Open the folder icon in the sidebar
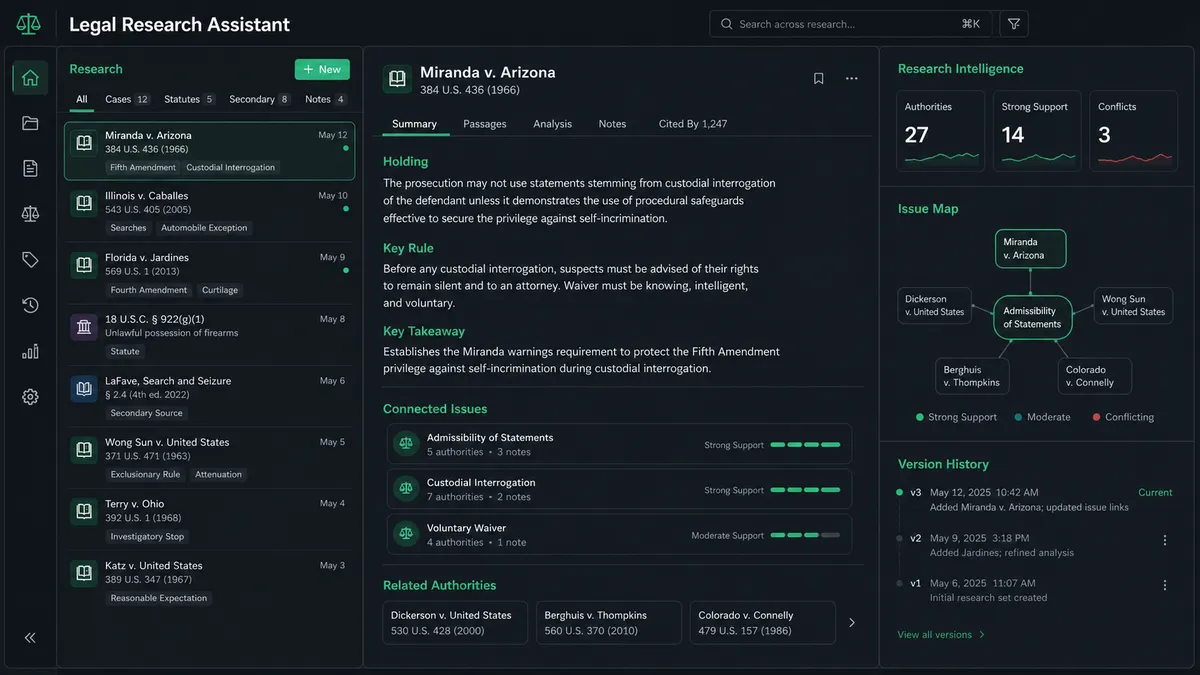This screenshot has height=675, width=1200. 30,123
